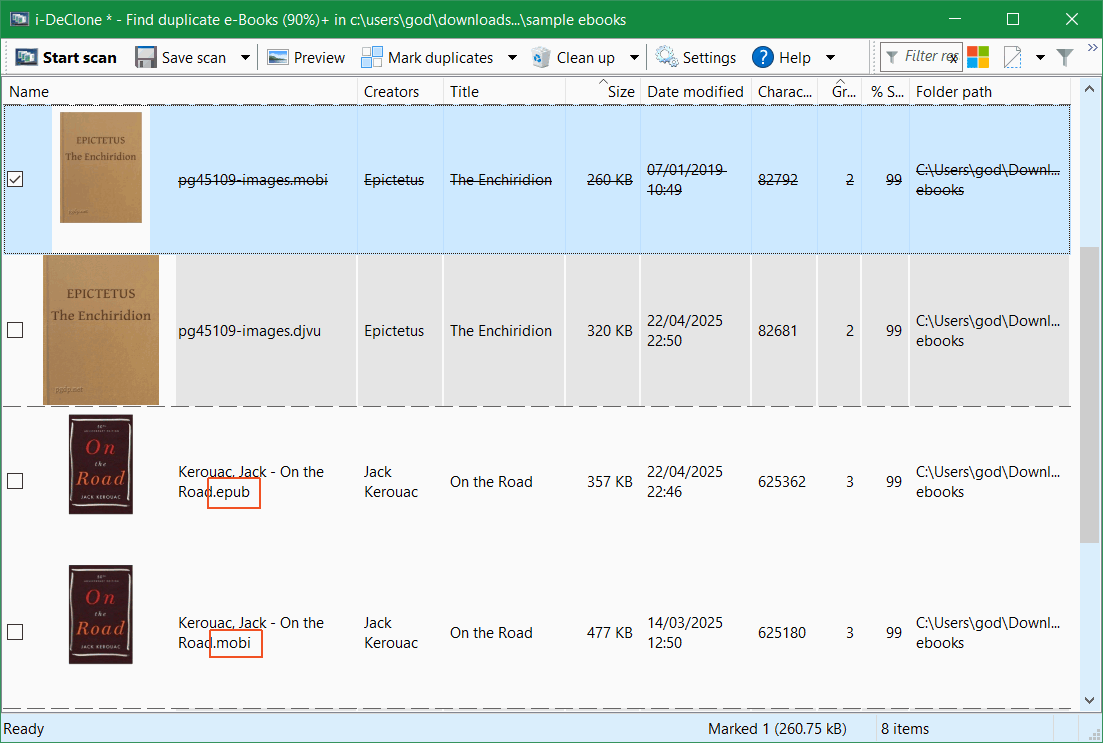Image resolution: width=1103 pixels, height=743 pixels.
Task: Click Enchiridion cover thumbnail of mobi row
Action: tap(101, 167)
